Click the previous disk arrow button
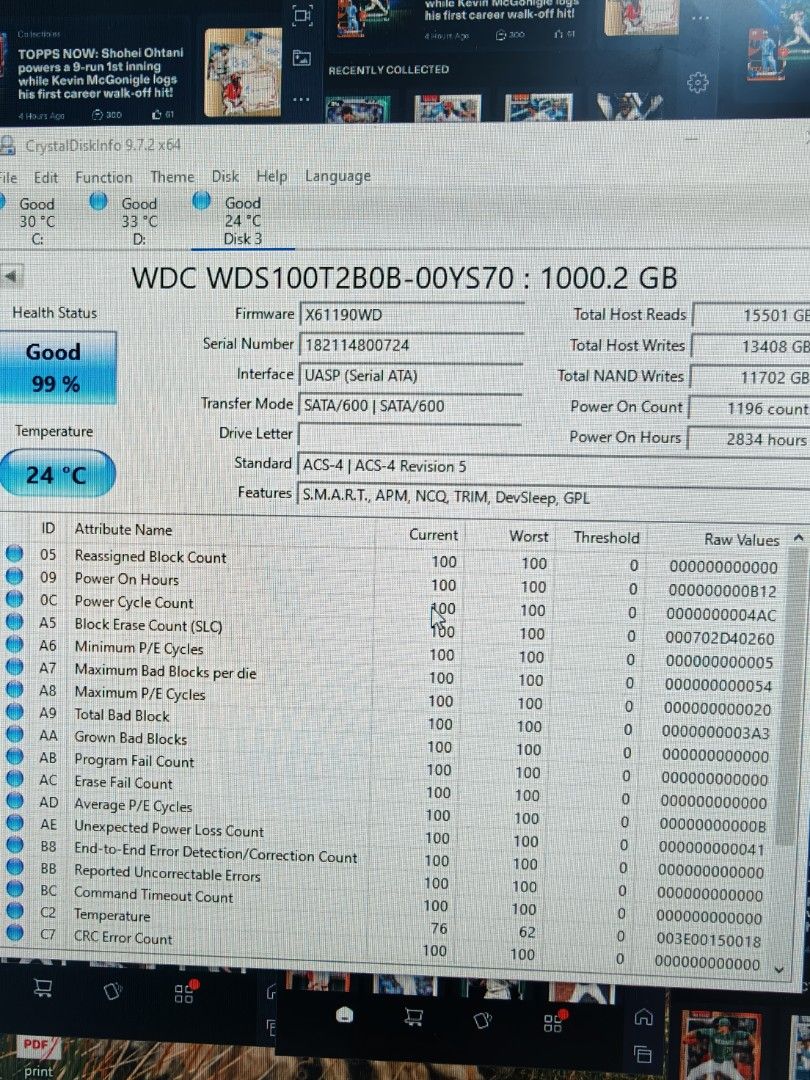 [x=10, y=277]
